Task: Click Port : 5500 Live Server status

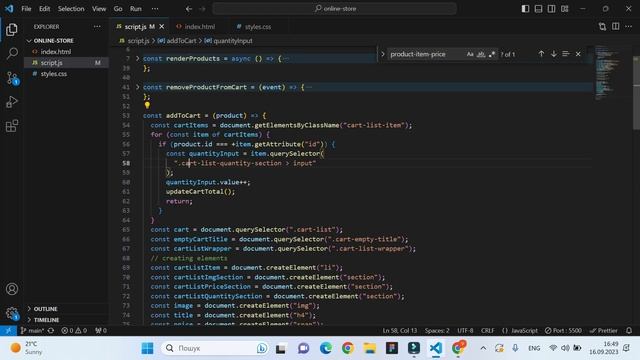Action: click(x=563, y=331)
